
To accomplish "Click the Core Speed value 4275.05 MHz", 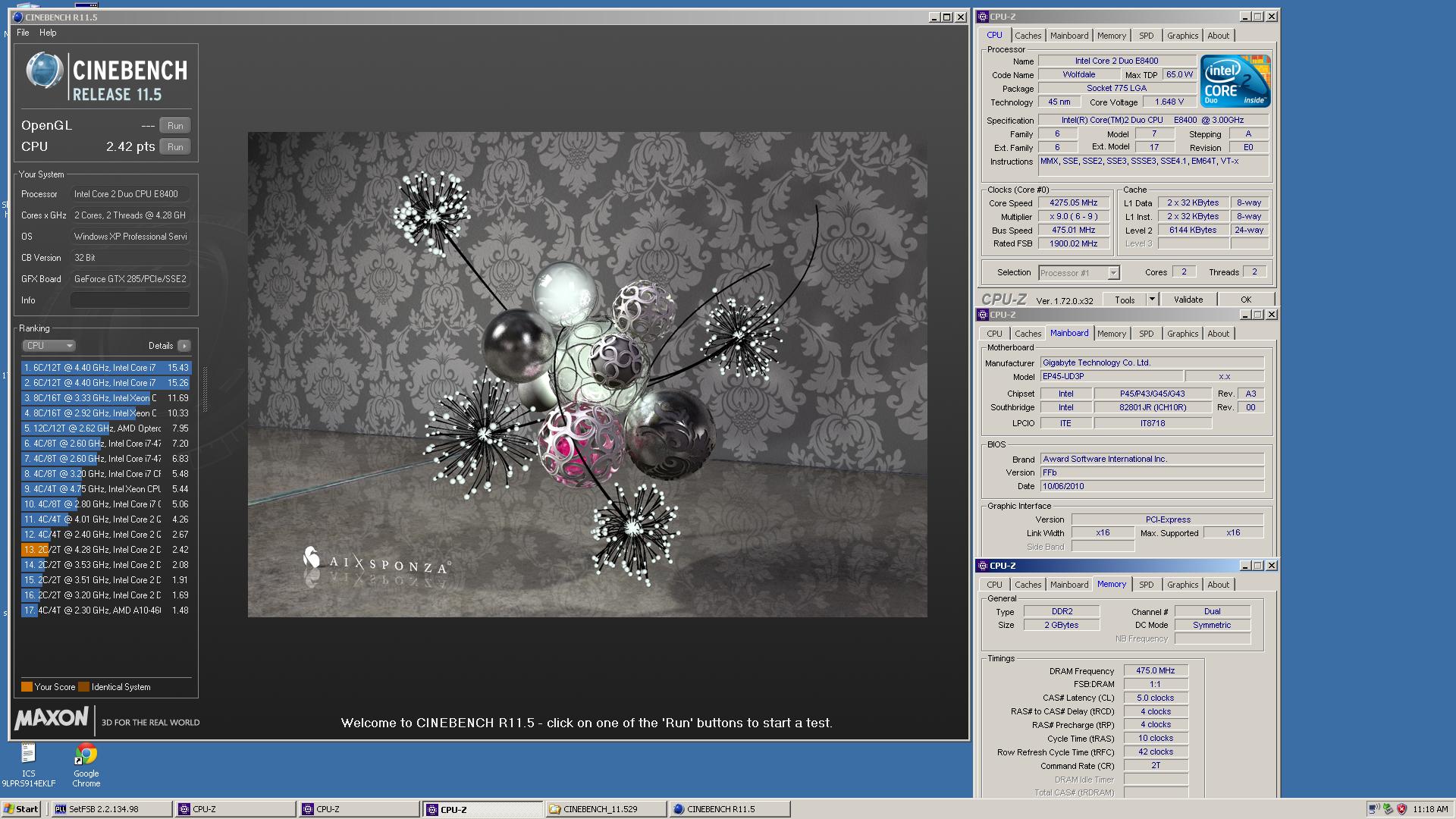I will [1073, 203].
